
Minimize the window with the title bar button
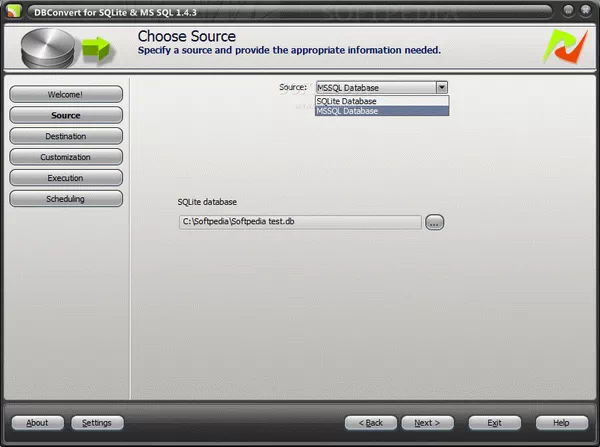[x=569, y=10]
